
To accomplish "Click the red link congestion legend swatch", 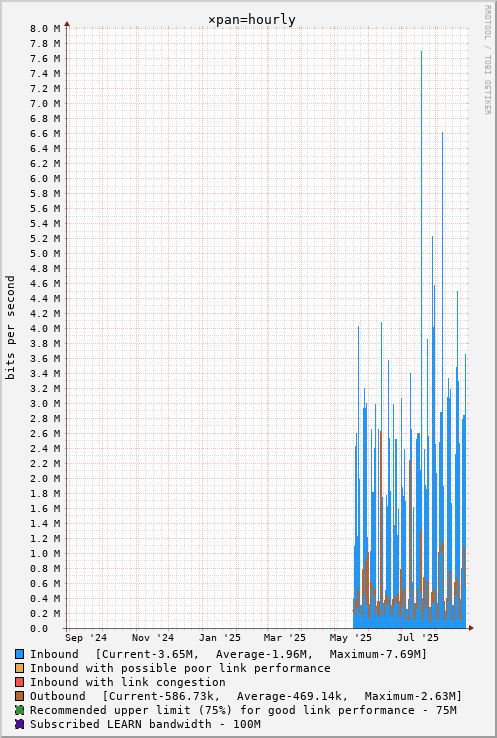I will [19, 682].
